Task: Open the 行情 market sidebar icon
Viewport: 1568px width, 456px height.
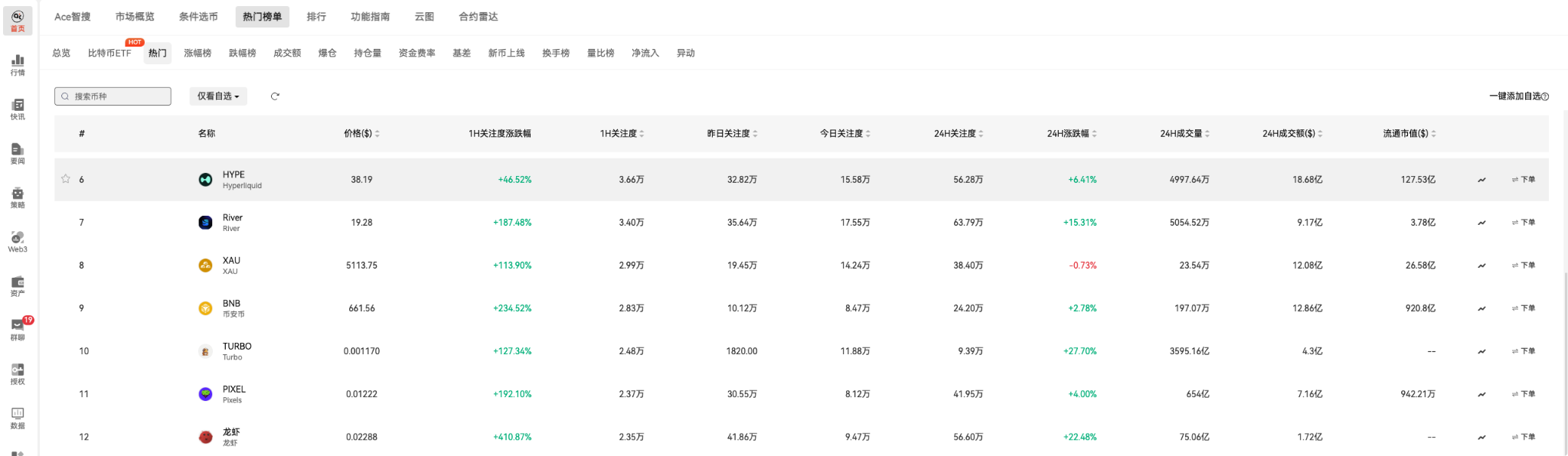Action: tap(18, 64)
